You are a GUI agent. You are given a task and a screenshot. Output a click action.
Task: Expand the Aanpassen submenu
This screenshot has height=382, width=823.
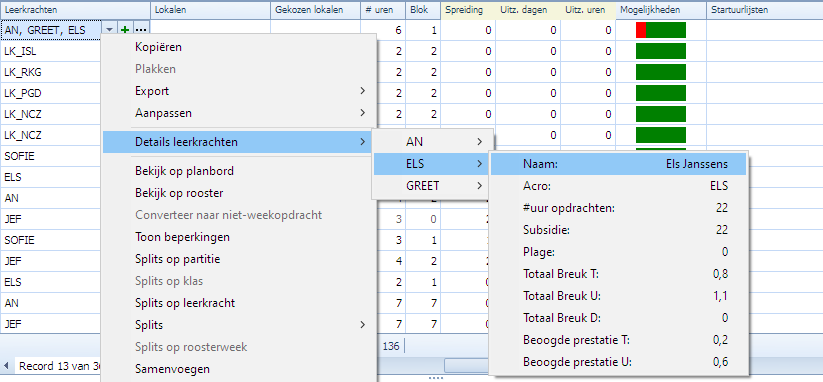coord(239,113)
